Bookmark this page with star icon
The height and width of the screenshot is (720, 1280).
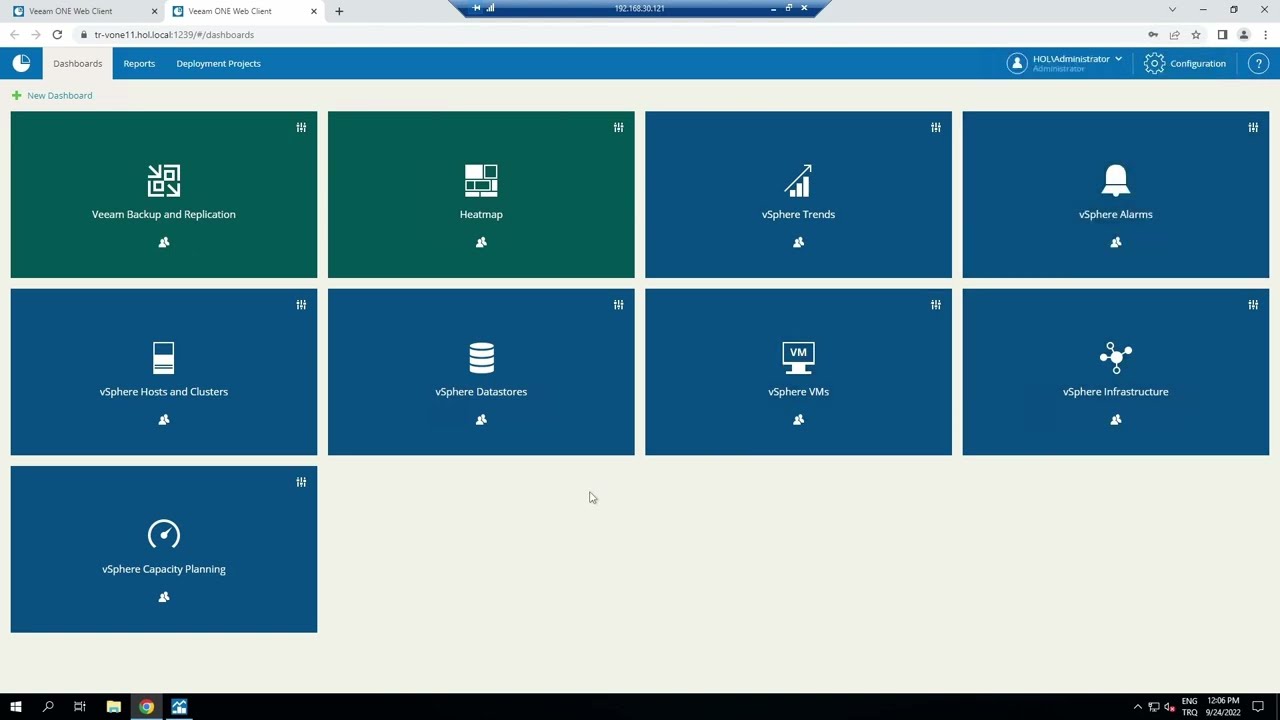pos(1196,35)
